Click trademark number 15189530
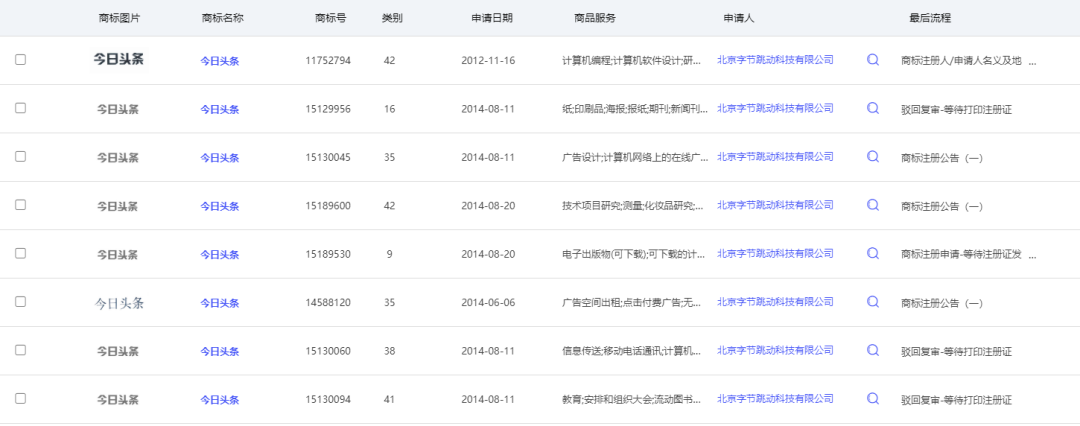 [x=328, y=254]
